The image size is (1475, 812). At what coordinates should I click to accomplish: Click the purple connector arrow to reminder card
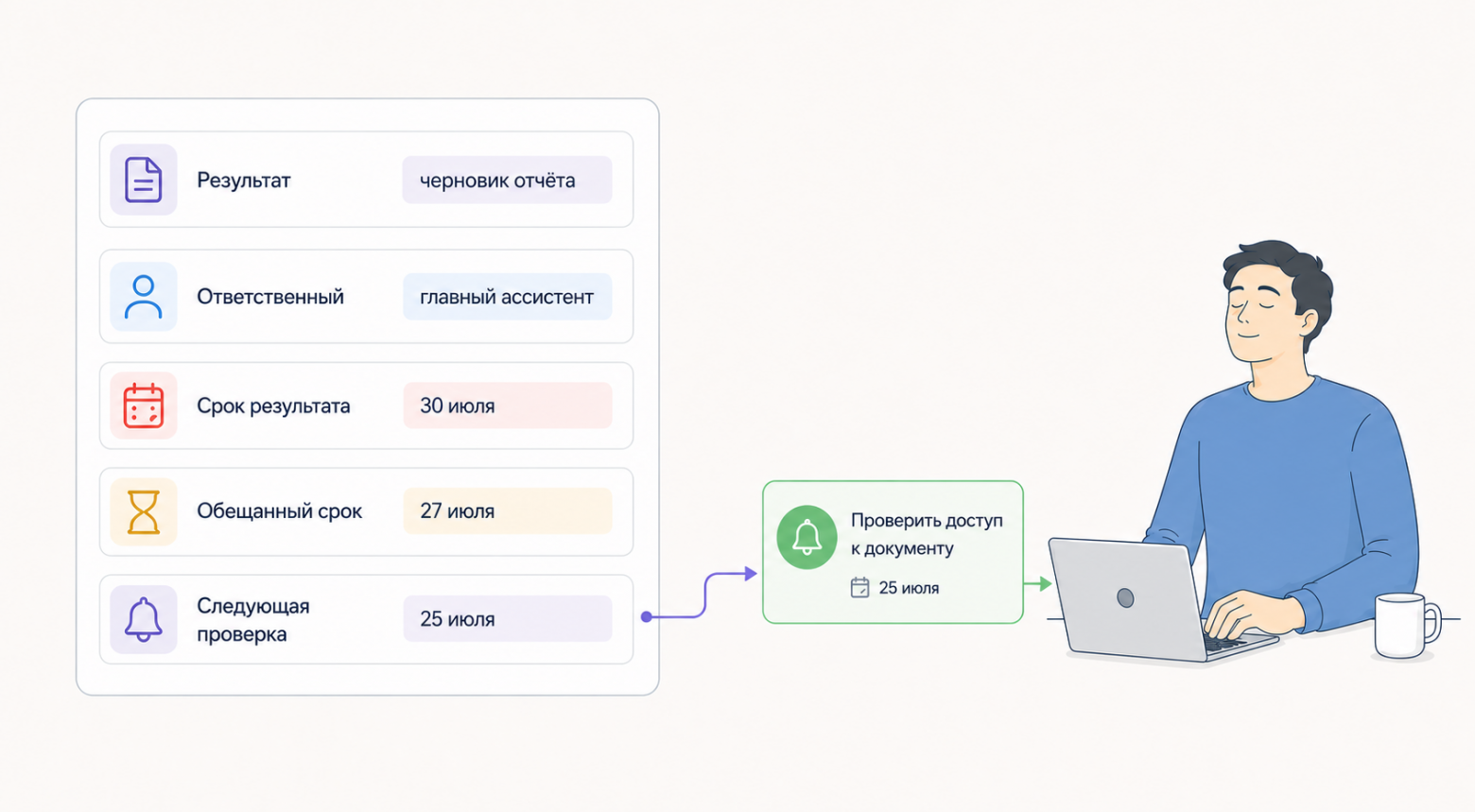[700, 595]
